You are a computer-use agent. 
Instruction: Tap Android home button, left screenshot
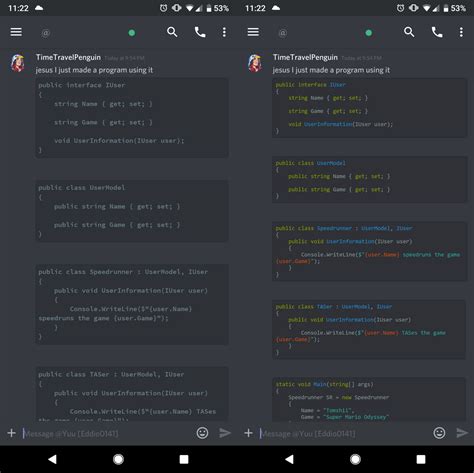118,459
